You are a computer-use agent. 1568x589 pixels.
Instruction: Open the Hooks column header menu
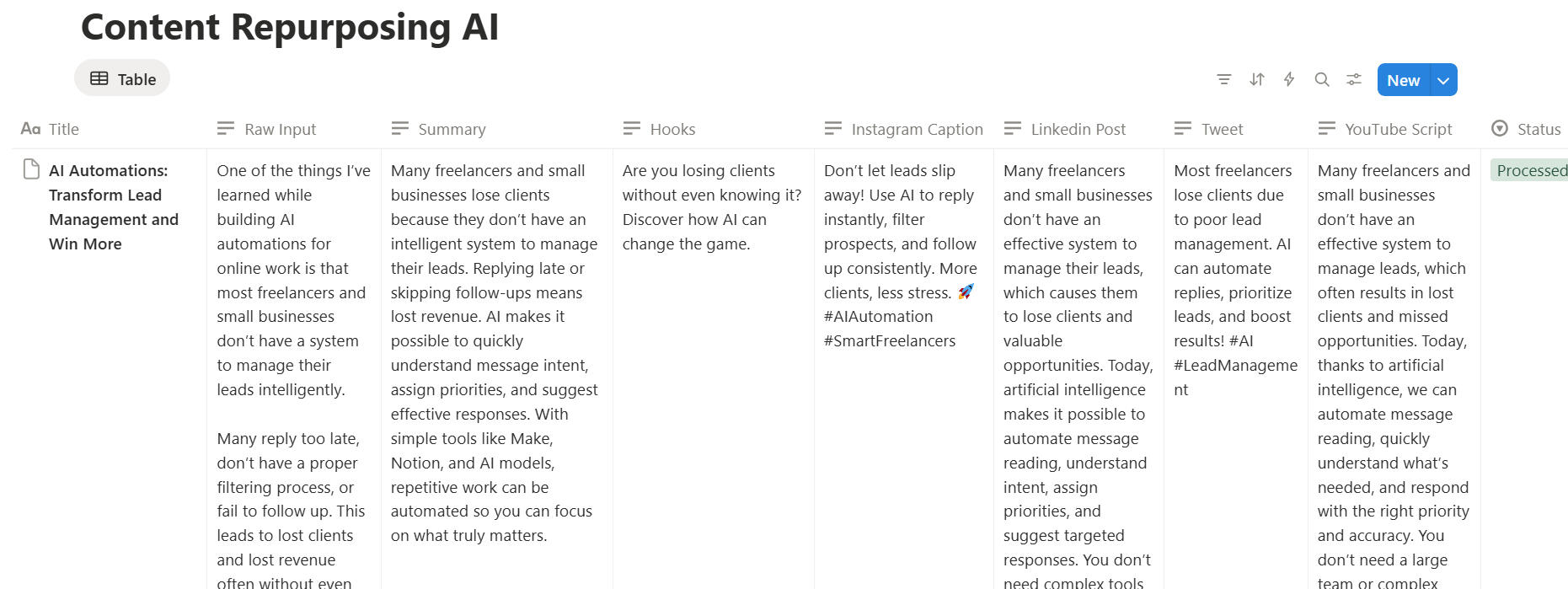click(672, 129)
